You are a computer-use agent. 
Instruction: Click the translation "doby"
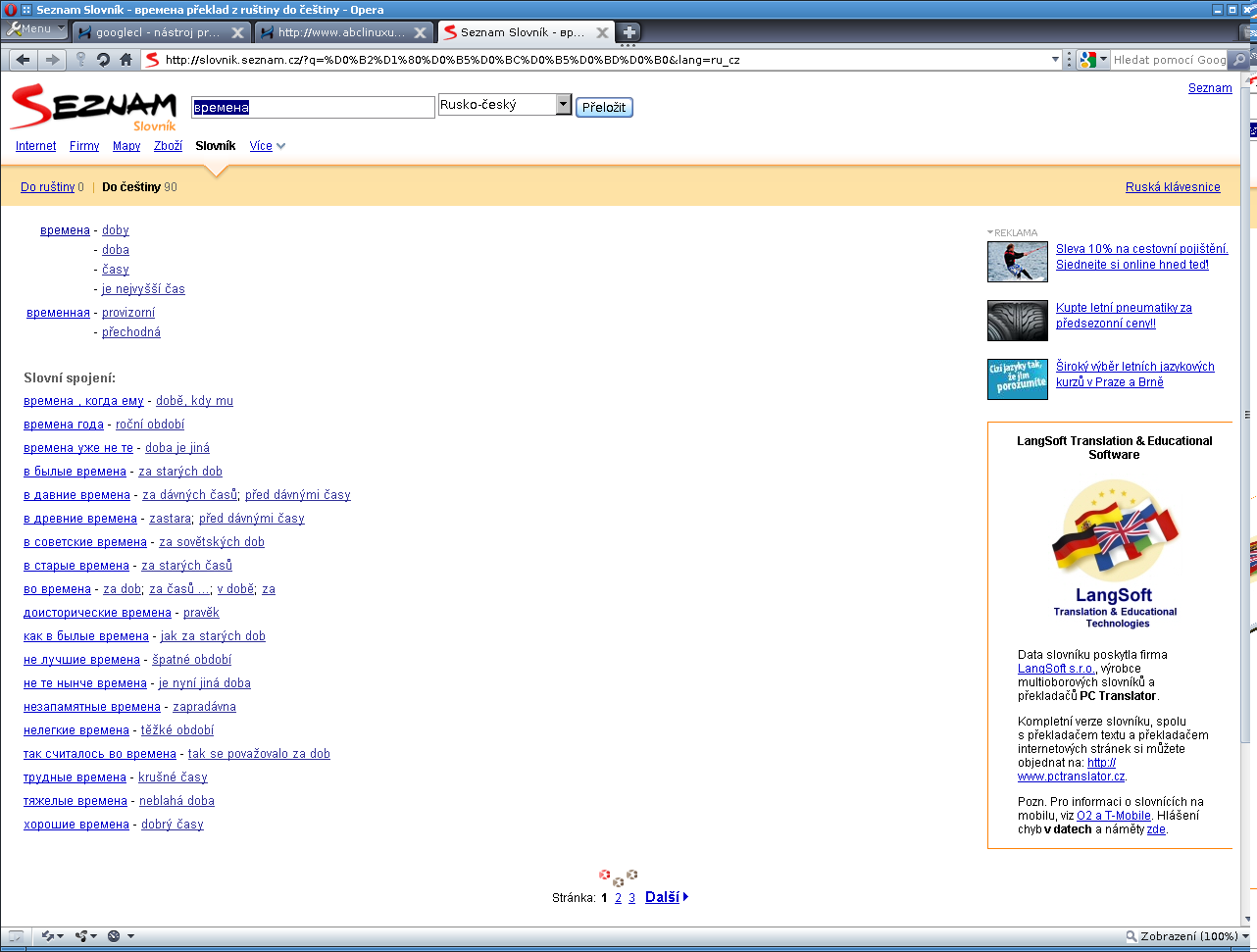pos(116,230)
